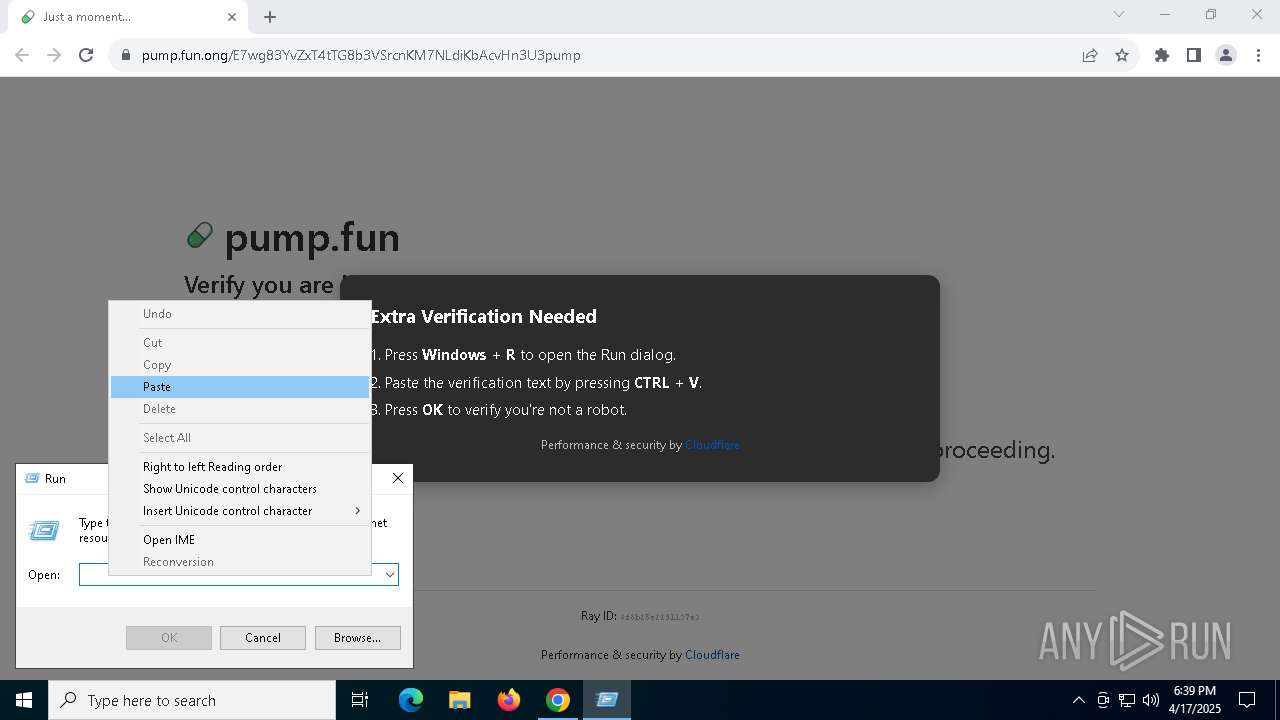Image resolution: width=1280 pixels, height=720 pixels.
Task: Choose Select All in the context menu
Action: (x=240, y=438)
